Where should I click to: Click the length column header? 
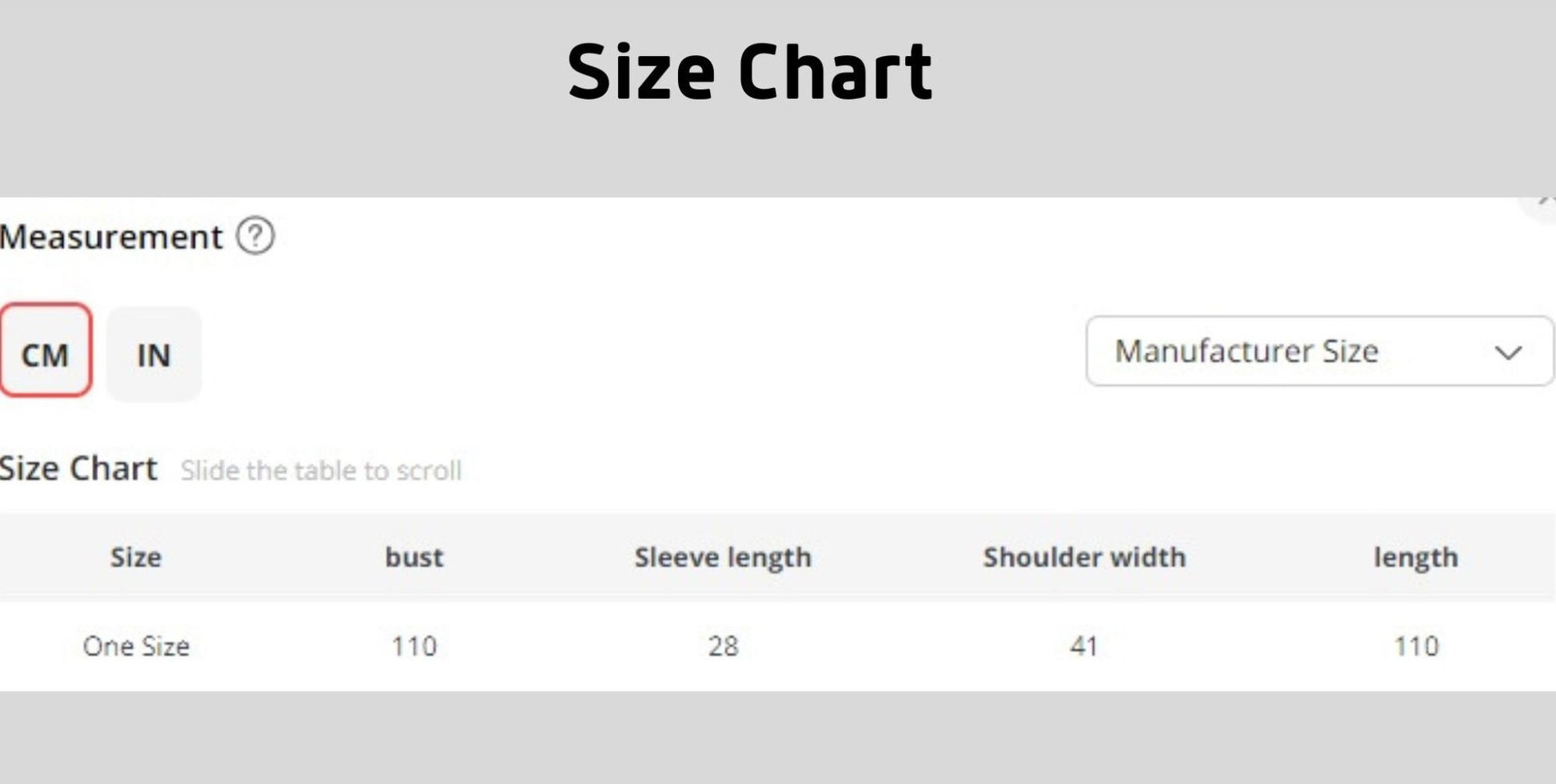point(1415,557)
